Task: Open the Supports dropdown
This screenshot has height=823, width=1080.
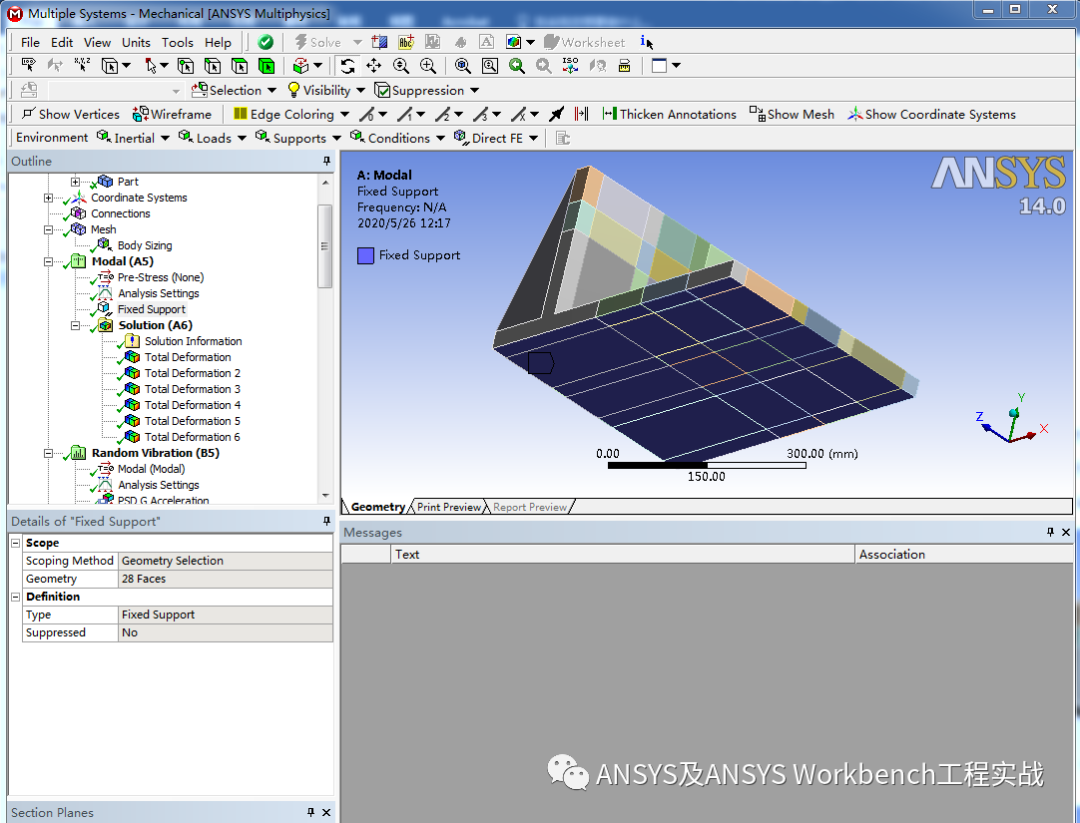Action: (x=298, y=138)
